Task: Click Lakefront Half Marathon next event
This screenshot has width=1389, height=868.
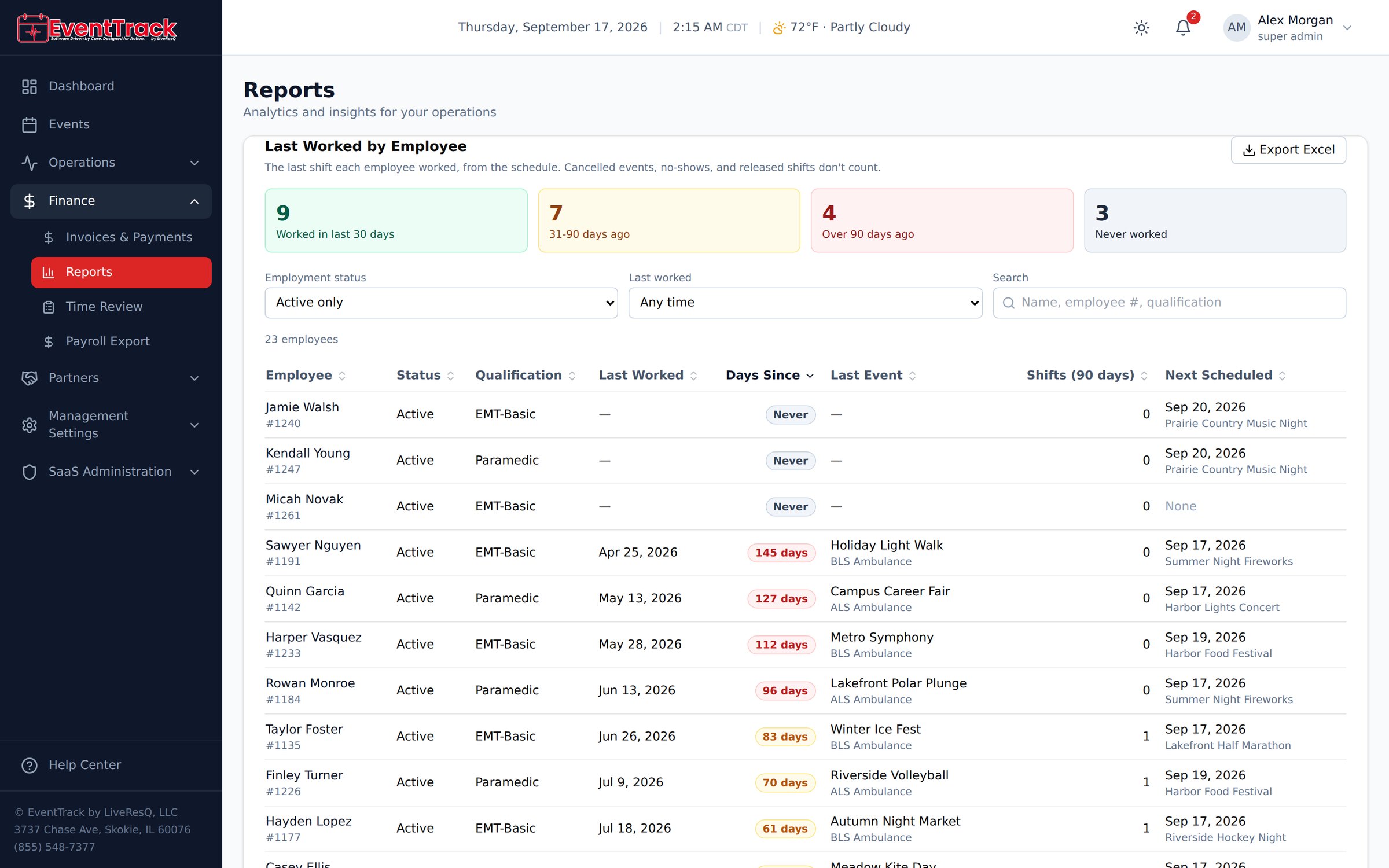Action: point(1228,745)
